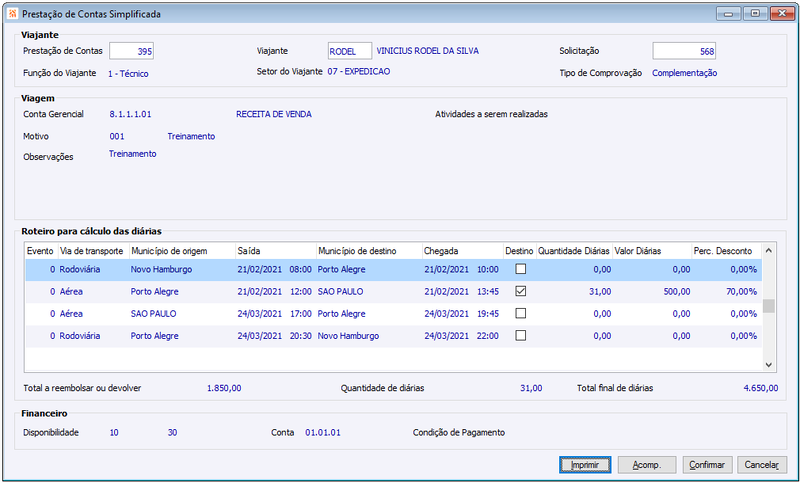Click the grid vertical scrollbar thumb
800x483 pixels.
(x=769, y=306)
